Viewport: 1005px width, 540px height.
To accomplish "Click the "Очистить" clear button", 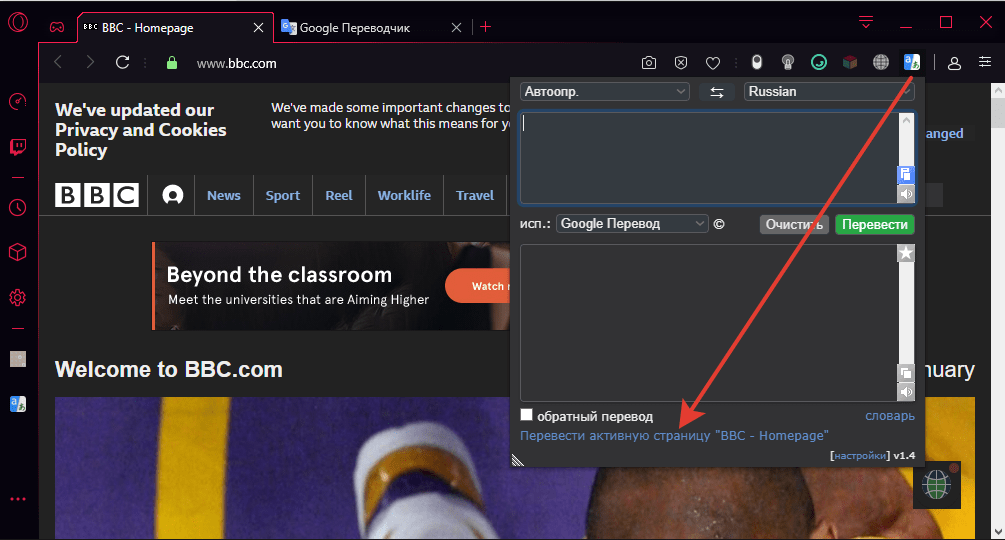I will tap(794, 224).
